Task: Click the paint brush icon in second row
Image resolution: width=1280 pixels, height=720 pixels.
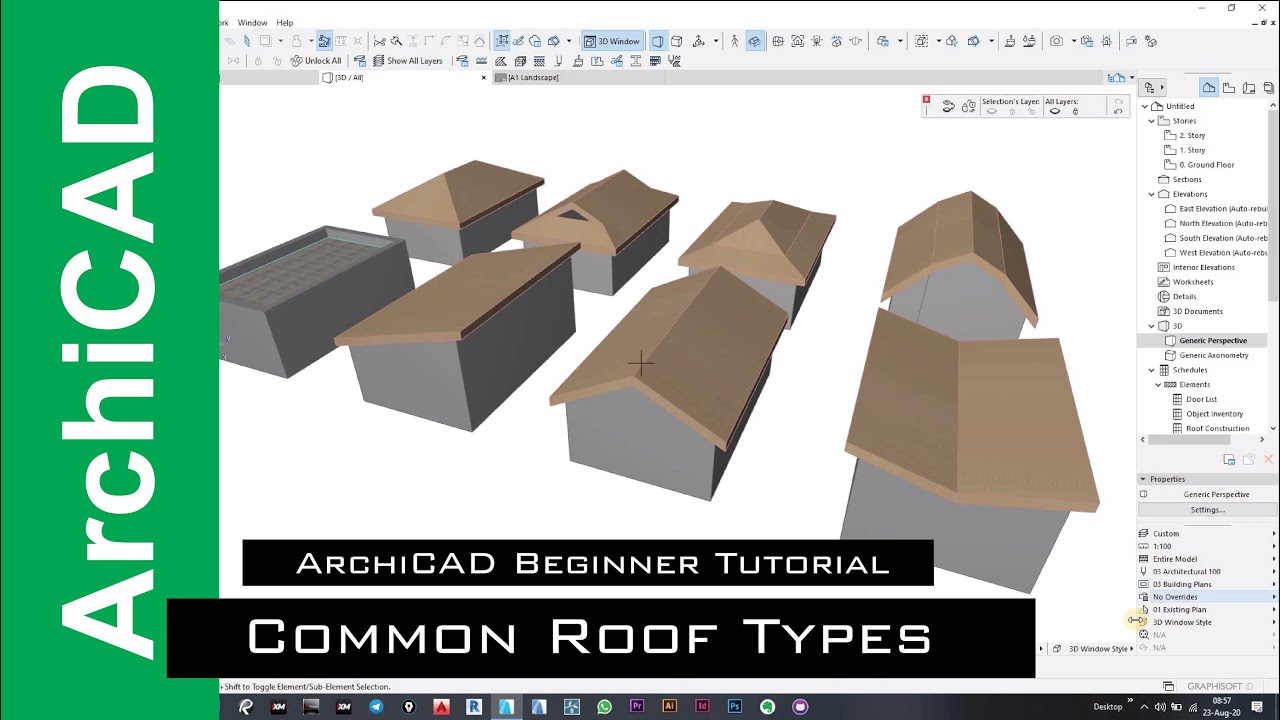Action: [578, 61]
